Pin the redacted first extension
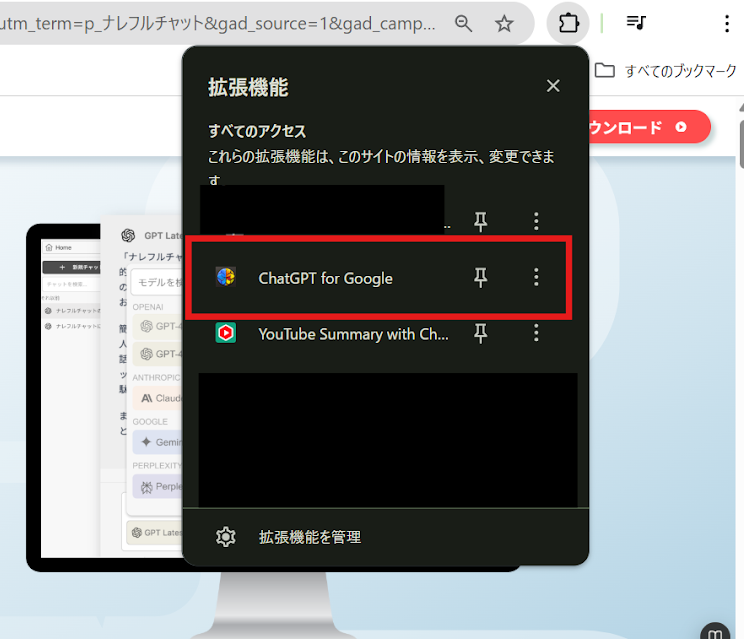 [x=481, y=222]
